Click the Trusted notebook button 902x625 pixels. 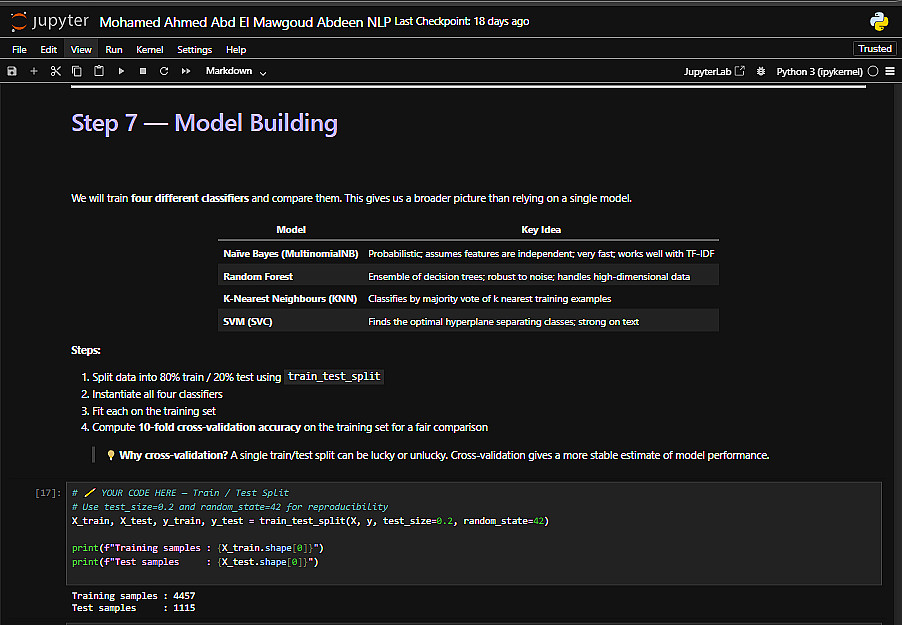click(x=875, y=48)
